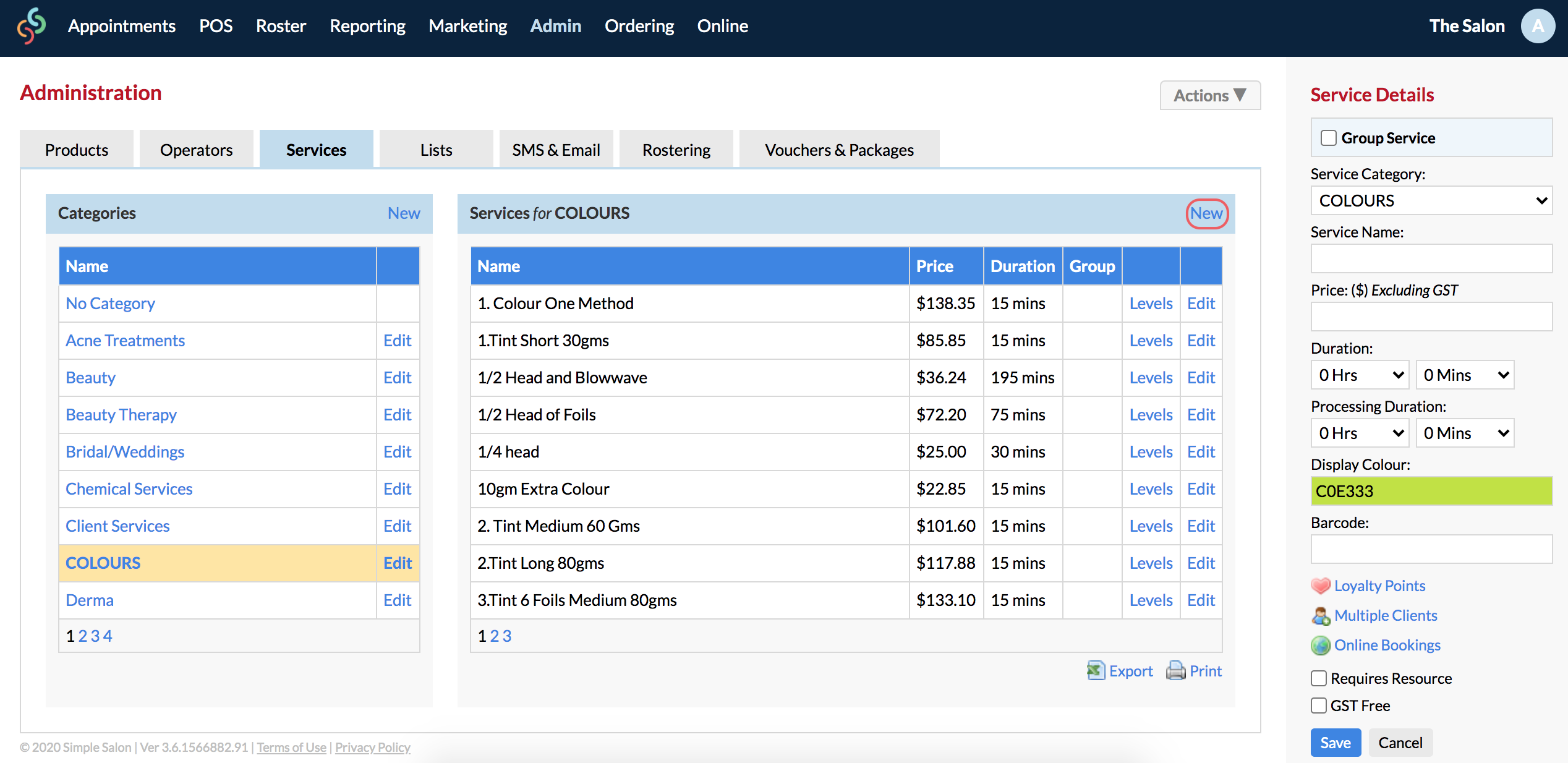Open the Loyalty Points link
This screenshot has height=763, width=1568.
point(1379,586)
